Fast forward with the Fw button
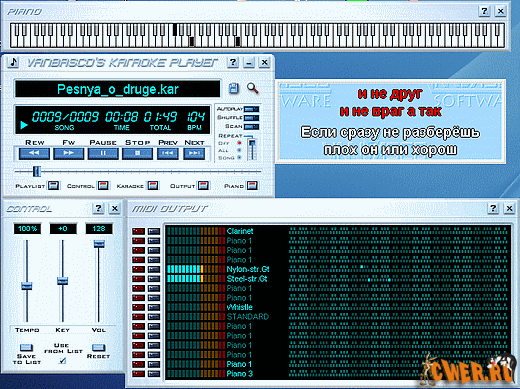 click(69, 153)
